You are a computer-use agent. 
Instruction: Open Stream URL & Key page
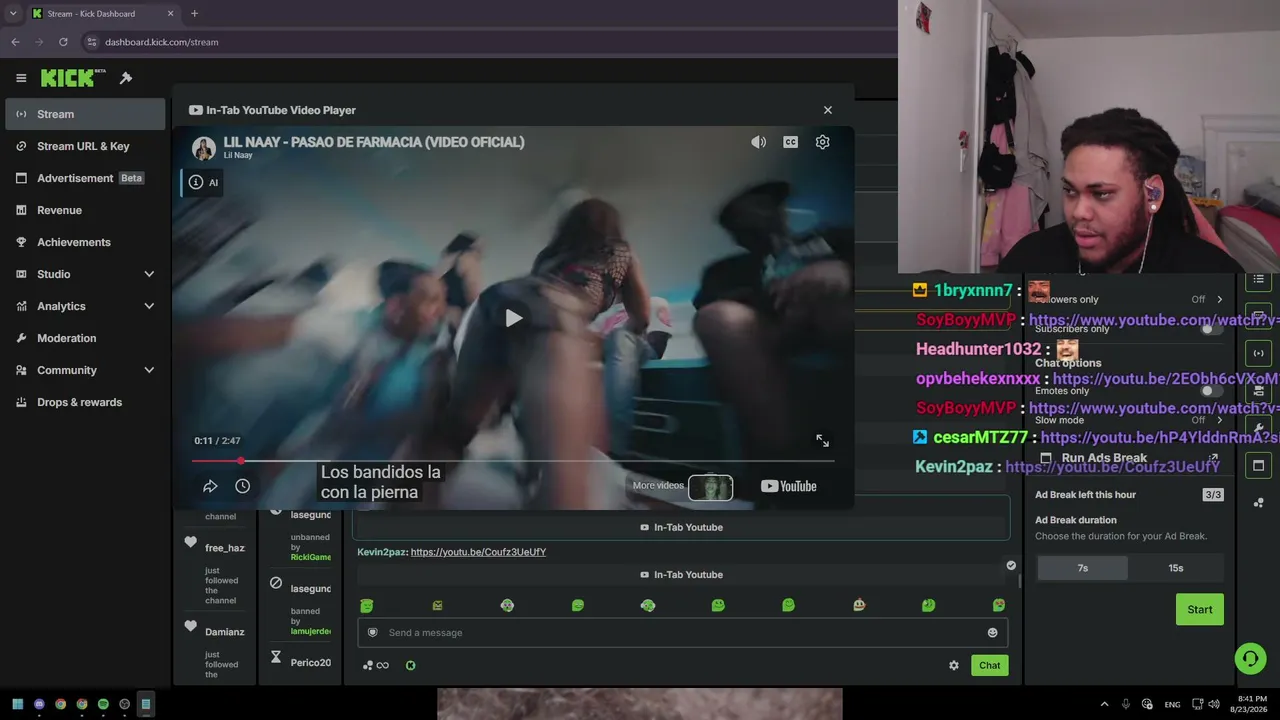coord(85,146)
